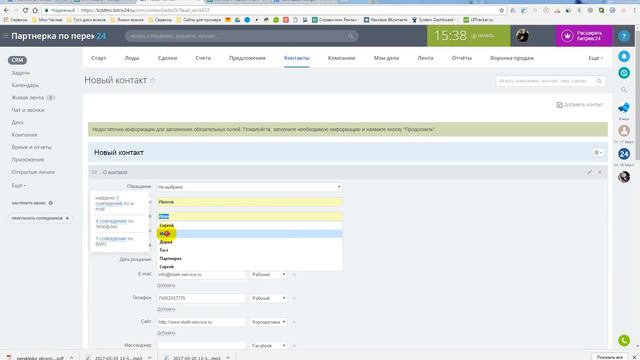Expand the Ещё item in left sidebar

coord(18,185)
